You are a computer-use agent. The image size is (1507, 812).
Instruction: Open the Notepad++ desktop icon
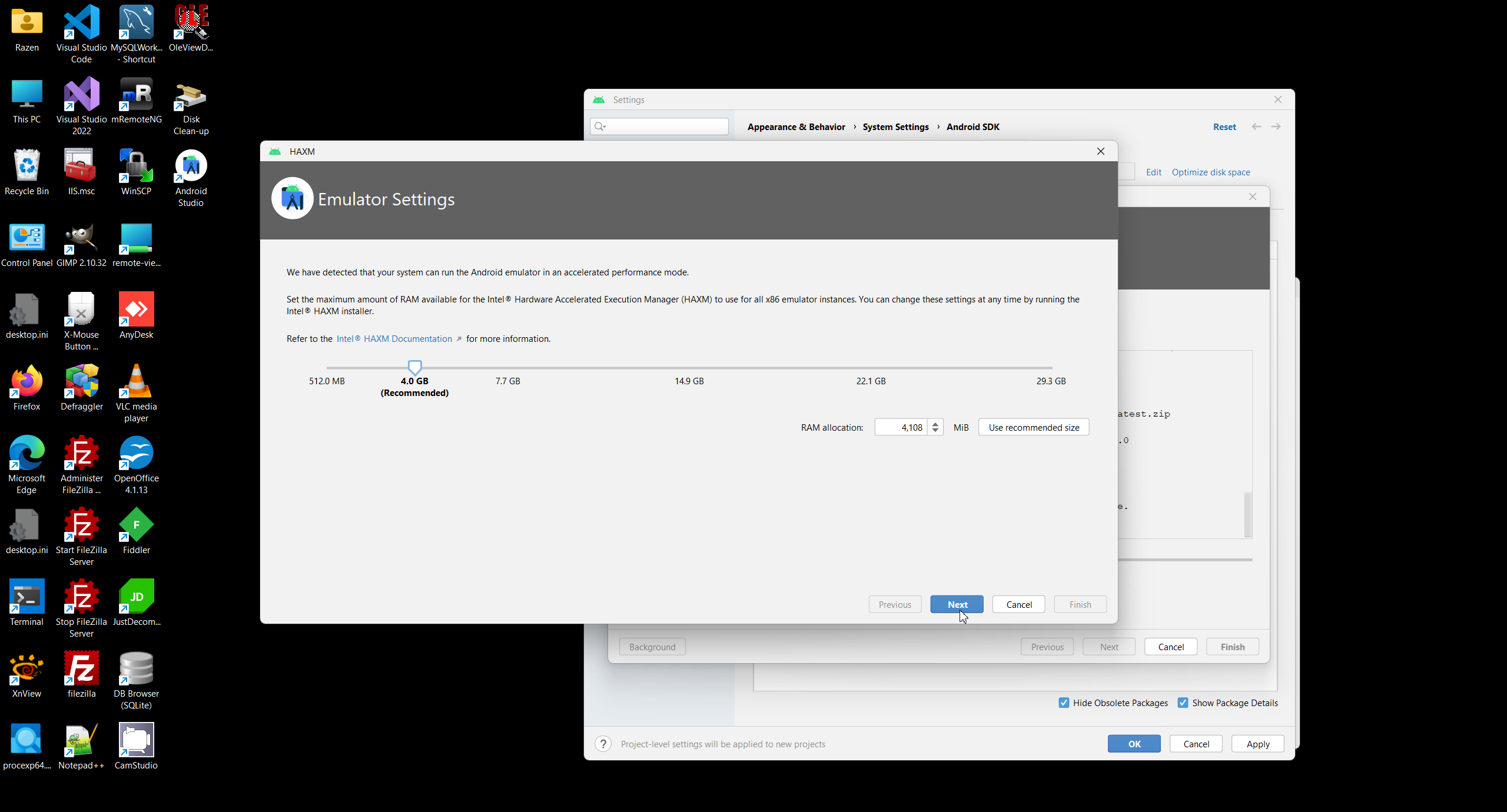tap(81, 746)
